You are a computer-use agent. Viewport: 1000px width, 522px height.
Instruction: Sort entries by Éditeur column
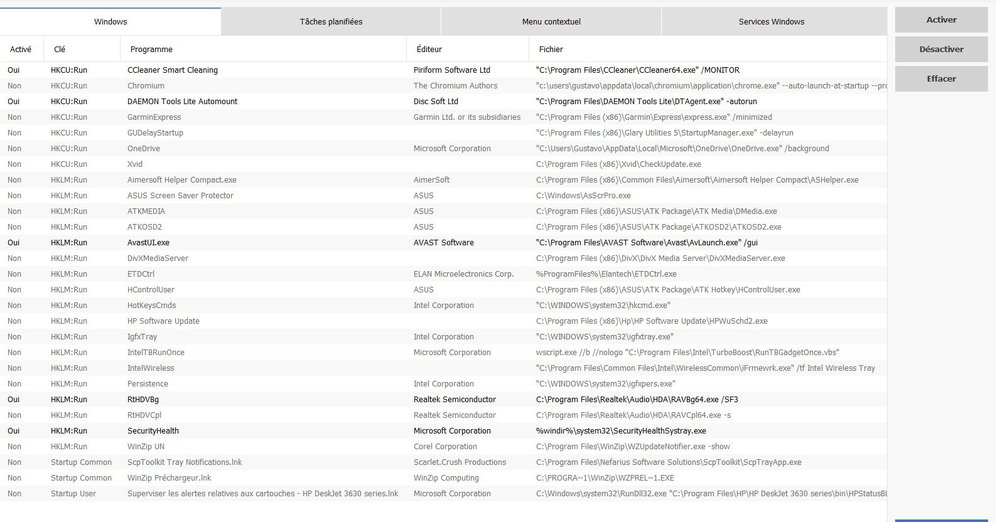(428, 48)
